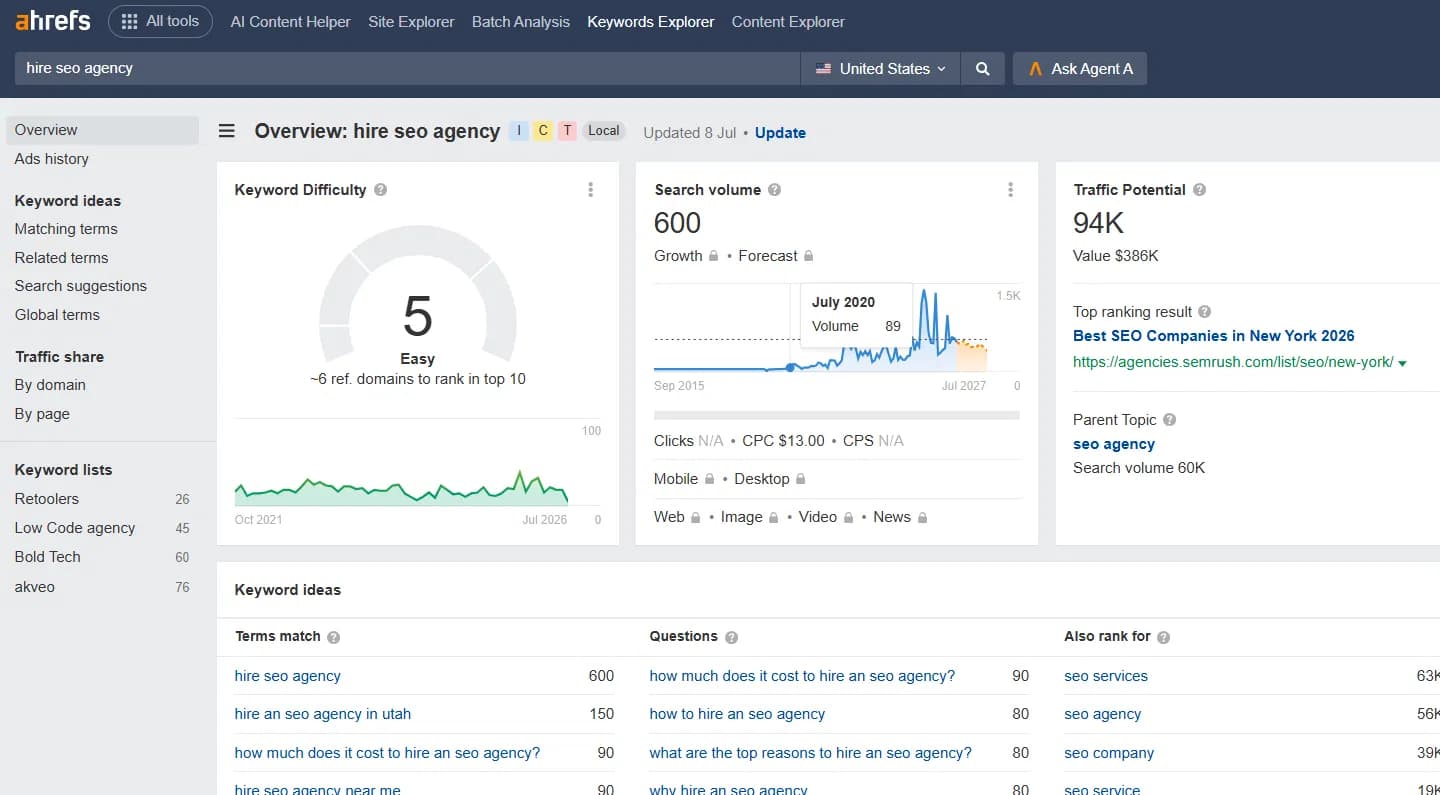Viewport: 1440px width, 795px height.
Task: Click the Local tag badge
Action: coord(603,131)
